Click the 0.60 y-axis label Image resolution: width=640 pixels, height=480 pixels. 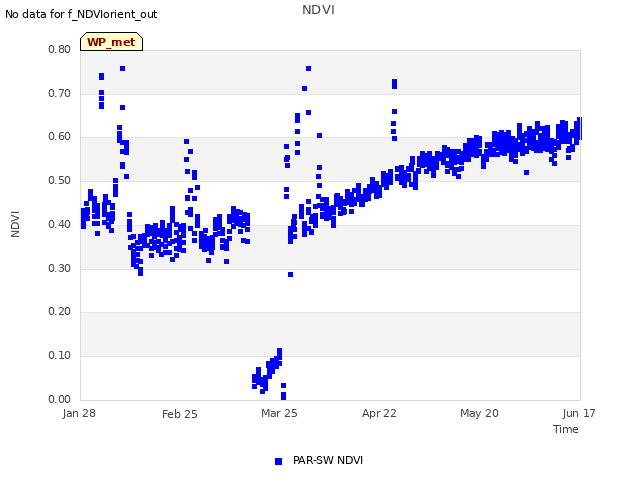pos(59,137)
